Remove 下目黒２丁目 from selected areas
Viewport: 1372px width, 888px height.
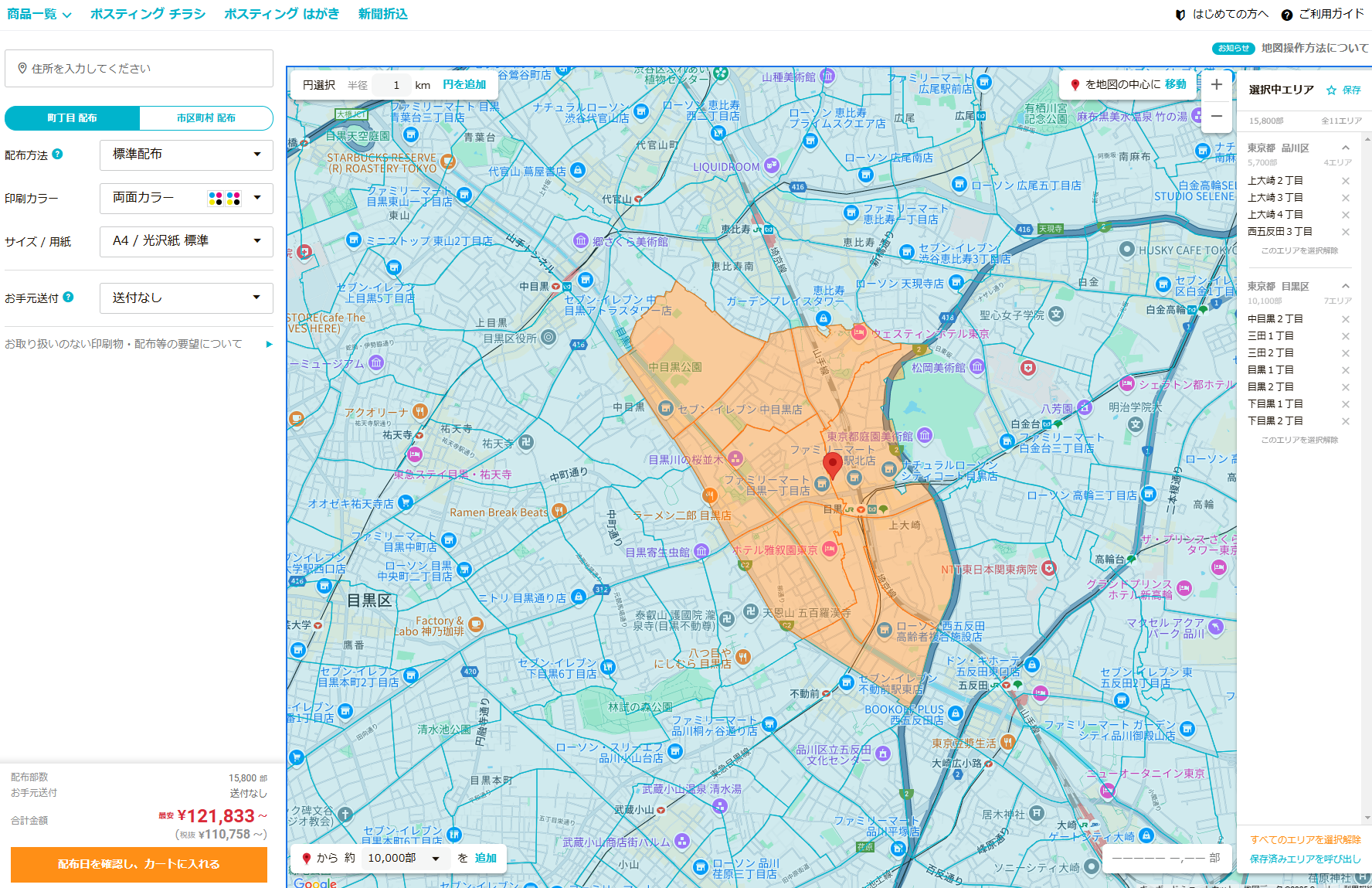point(1345,421)
